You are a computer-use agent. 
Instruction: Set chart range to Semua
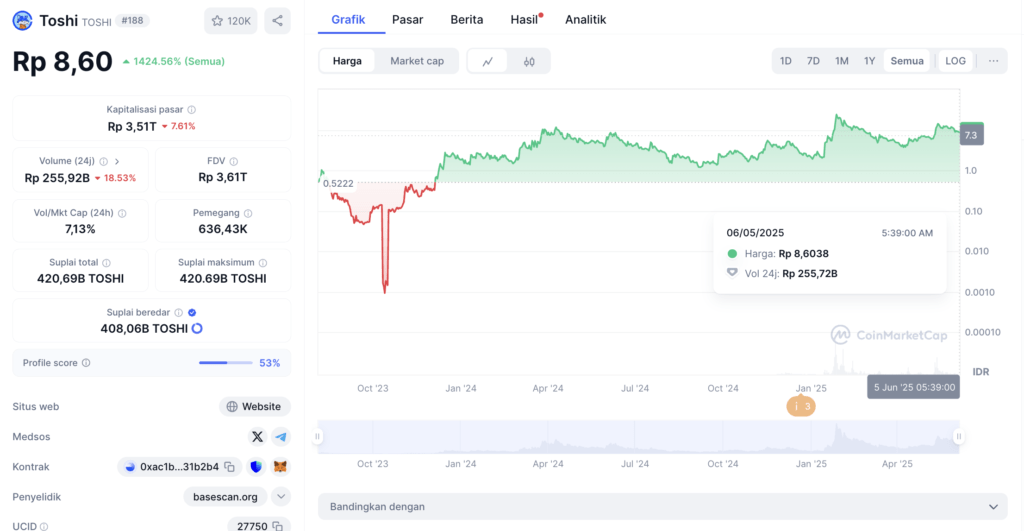click(907, 61)
